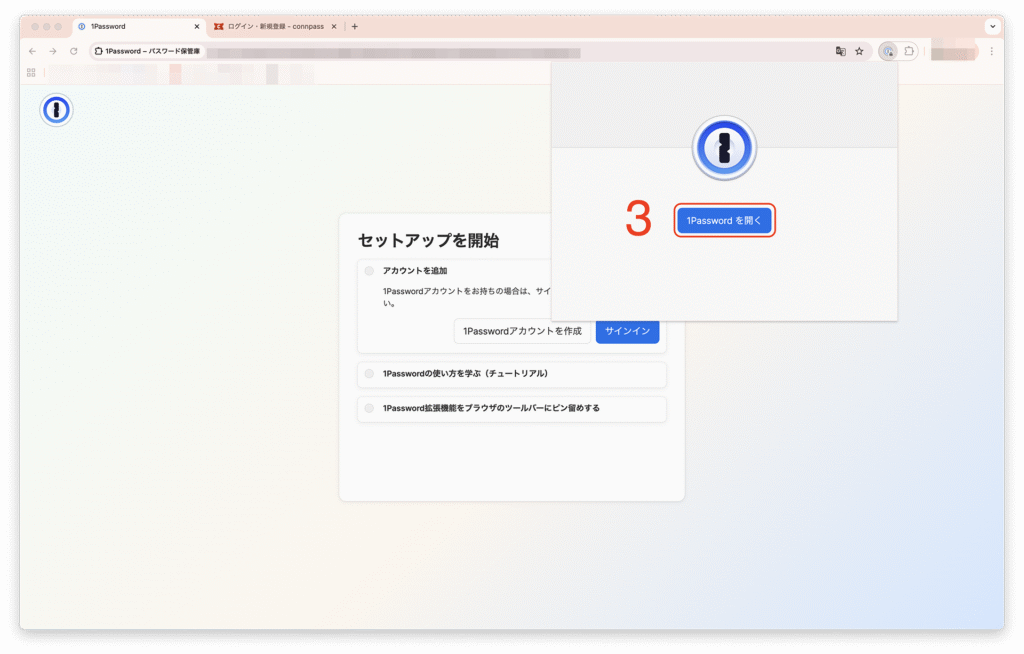Click the browser forward arrow
Screen dimensions: 1024x654
pos(53,51)
